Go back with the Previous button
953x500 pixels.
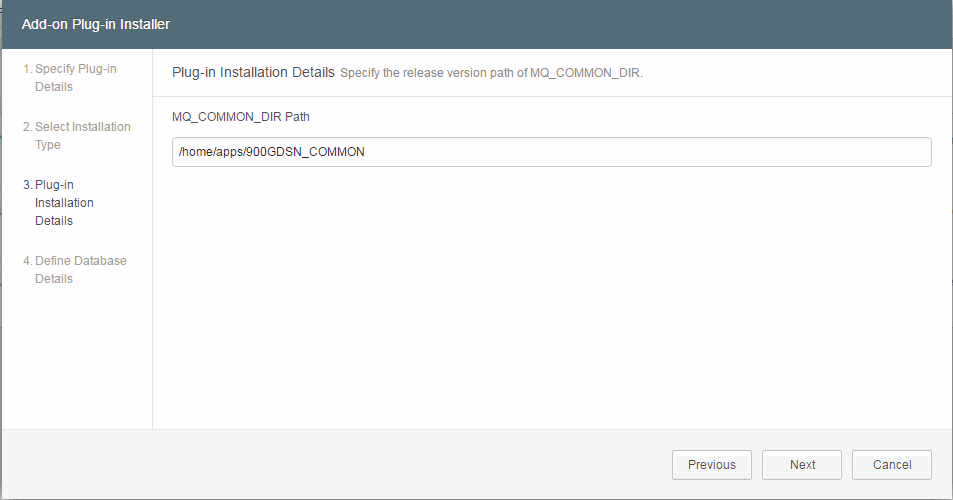coord(712,465)
